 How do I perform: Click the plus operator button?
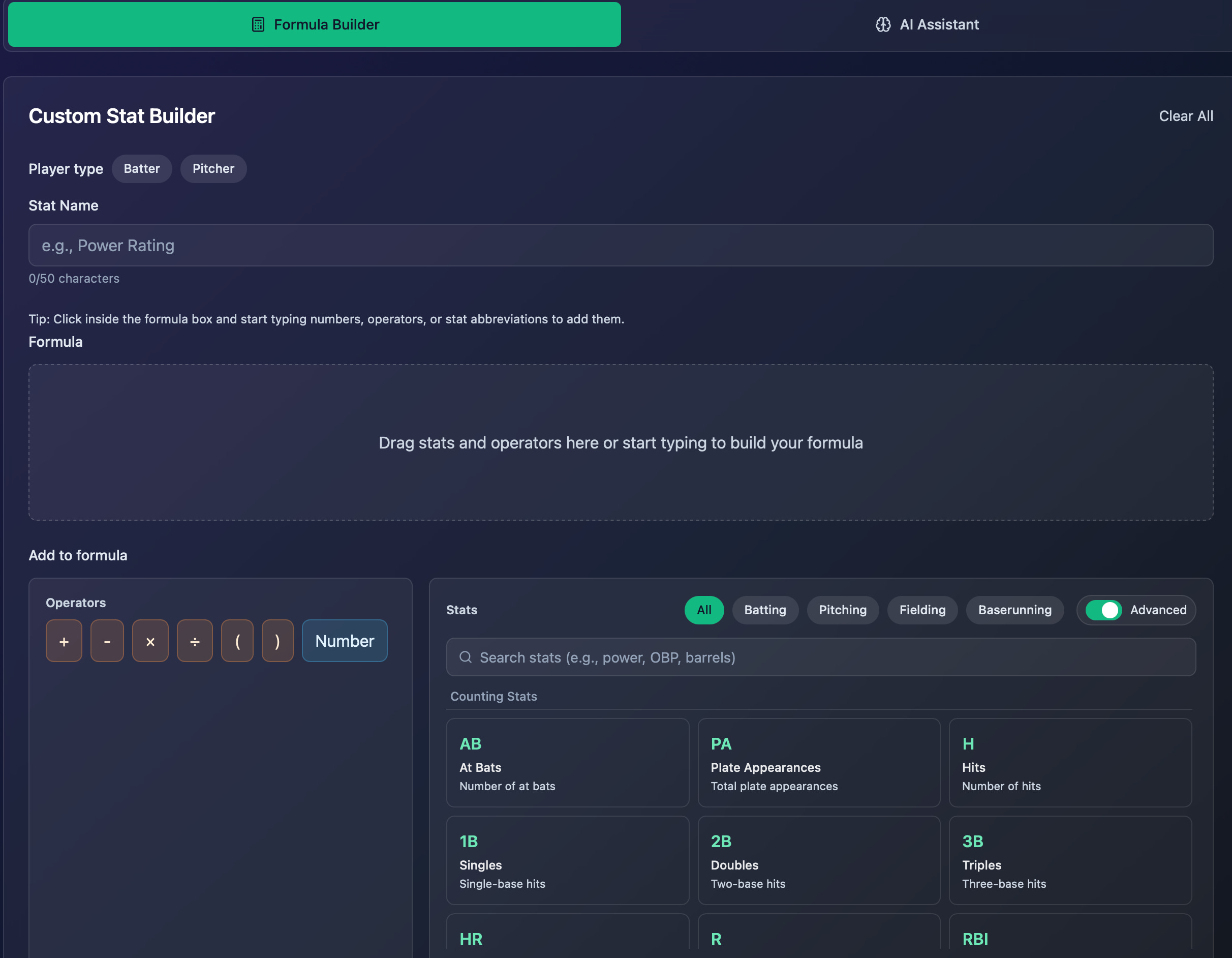[64, 641]
